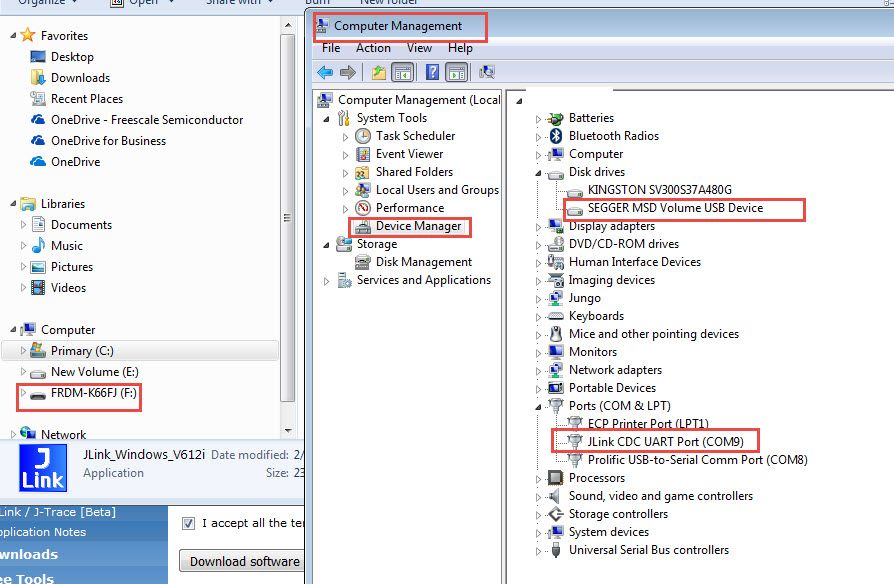Click the Back arrow in Computer Management toolbar
This screenshot has width=894, height=584.
click(x=325, y=72)
